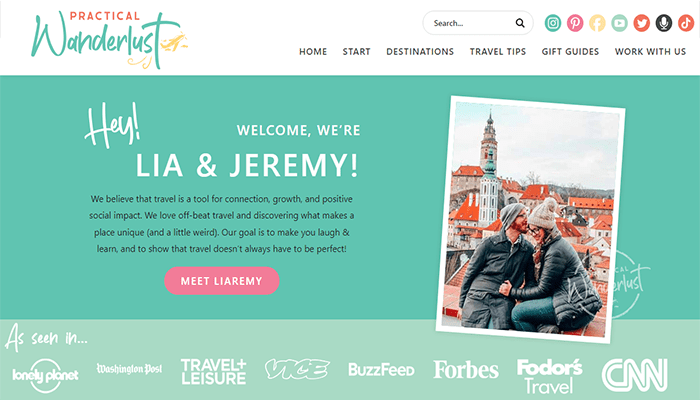Click the Lonely Planet logo

point(45,375)
